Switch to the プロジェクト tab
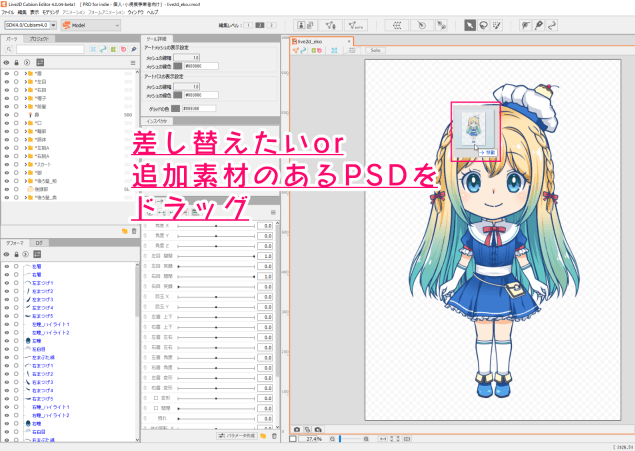This screenshot has height=451, width=635. (39, 39)
